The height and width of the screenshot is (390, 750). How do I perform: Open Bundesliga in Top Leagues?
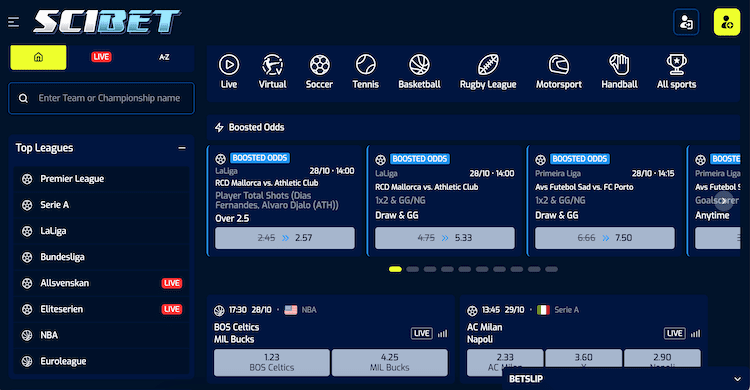click(x=101, y=257)
